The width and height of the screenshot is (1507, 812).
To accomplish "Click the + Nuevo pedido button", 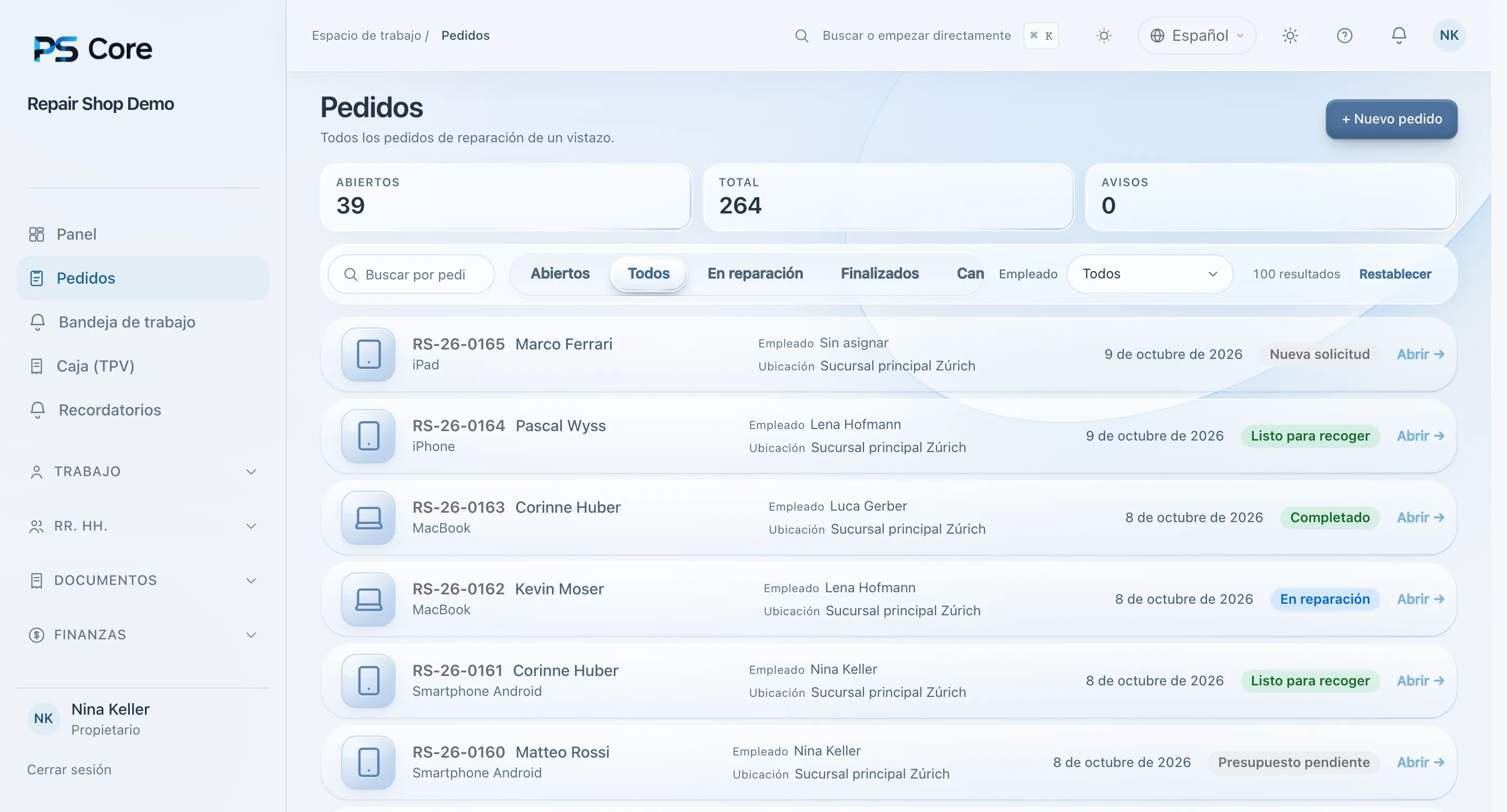I will 1391,119.
